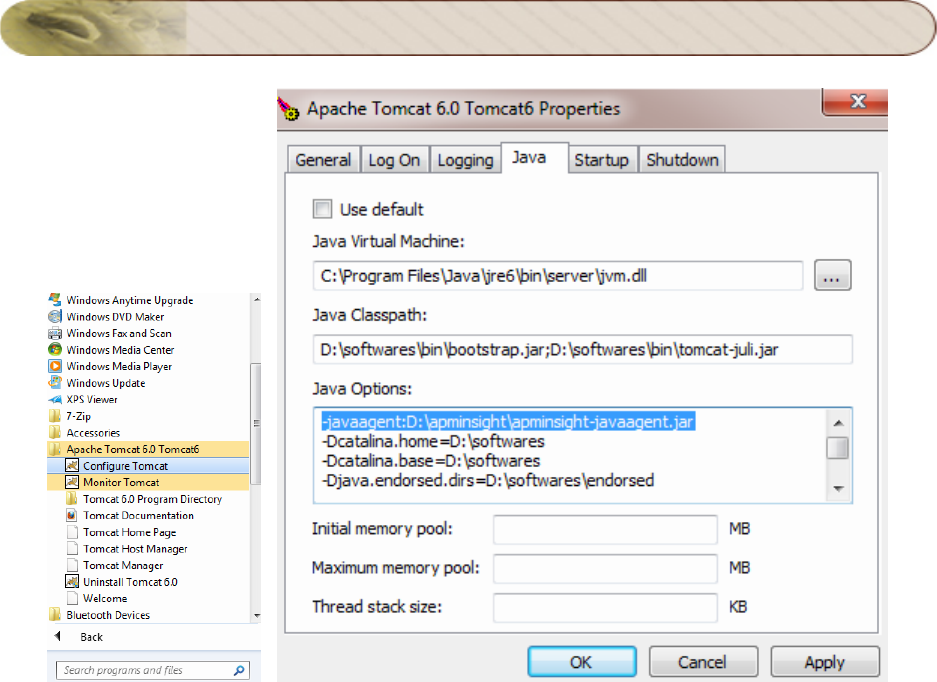The height and width of the screenshot is (682, 937).
Task: Click the Monitor Tomcat icon
Action: coord(72,482)
